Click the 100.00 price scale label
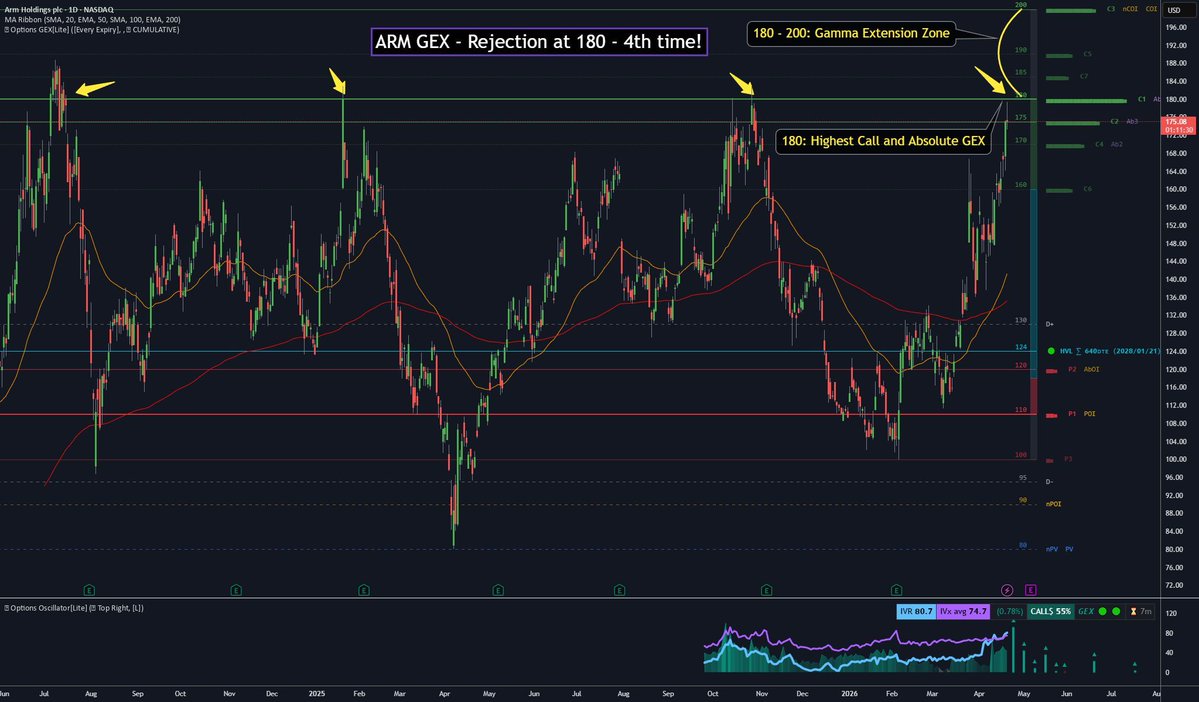This screenshot has width=1199, height=702. point(1176,460)
